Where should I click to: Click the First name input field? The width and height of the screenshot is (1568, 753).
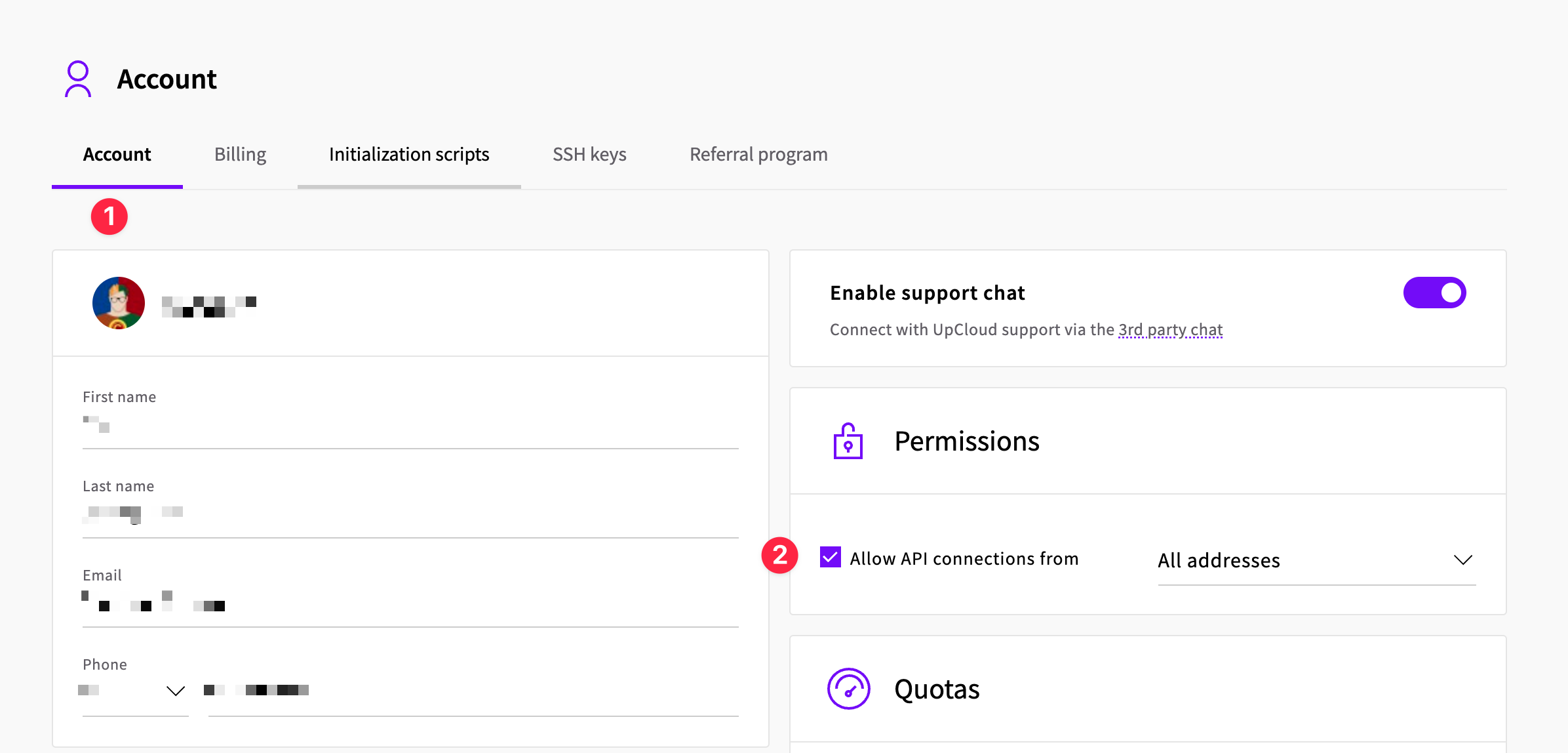pyautogui.click(x=410, y=428)
